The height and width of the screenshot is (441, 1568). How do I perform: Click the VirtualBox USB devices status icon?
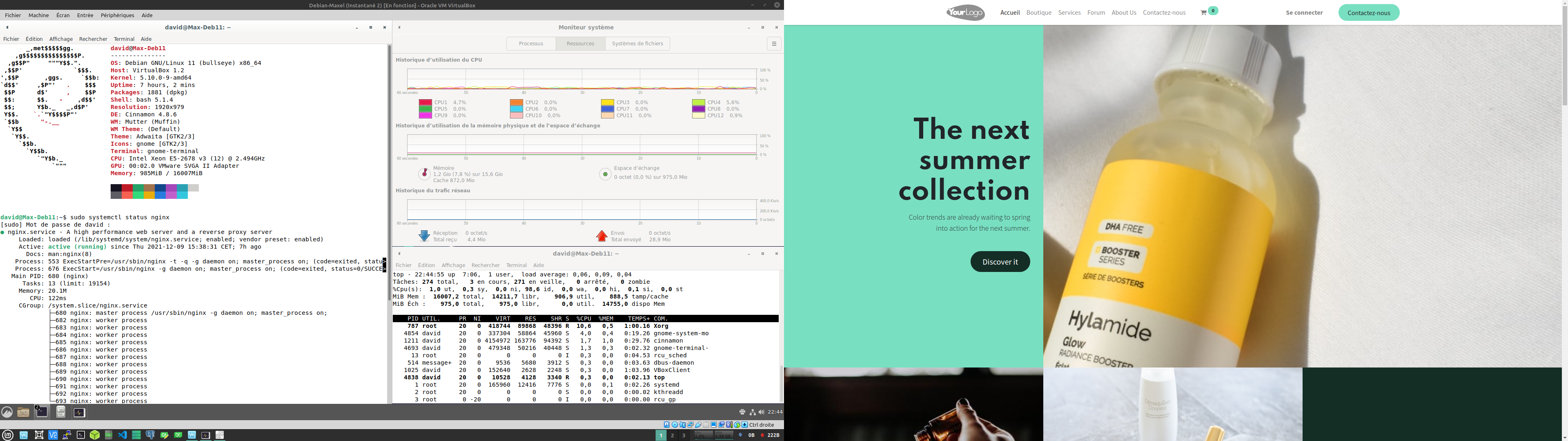click(698, 425)
